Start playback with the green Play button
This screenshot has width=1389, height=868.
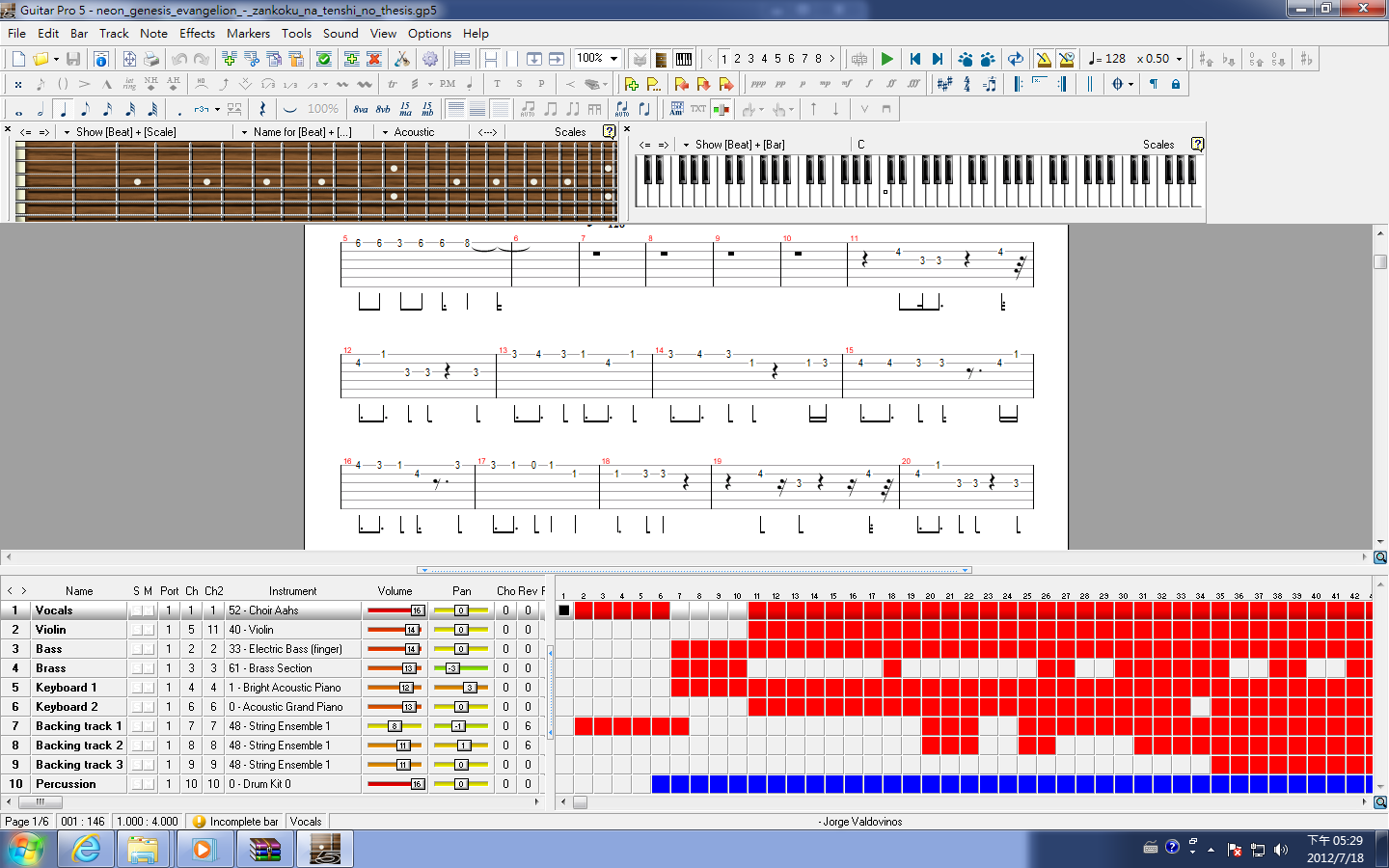[887, 59]
